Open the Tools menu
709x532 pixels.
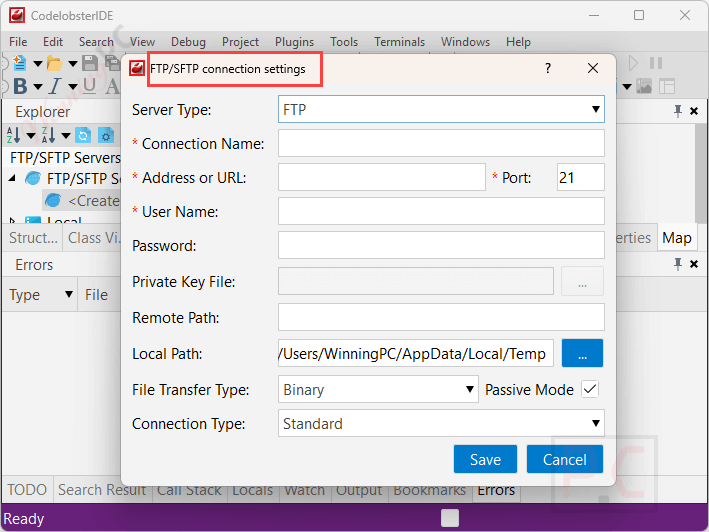(x=344, y=42)
